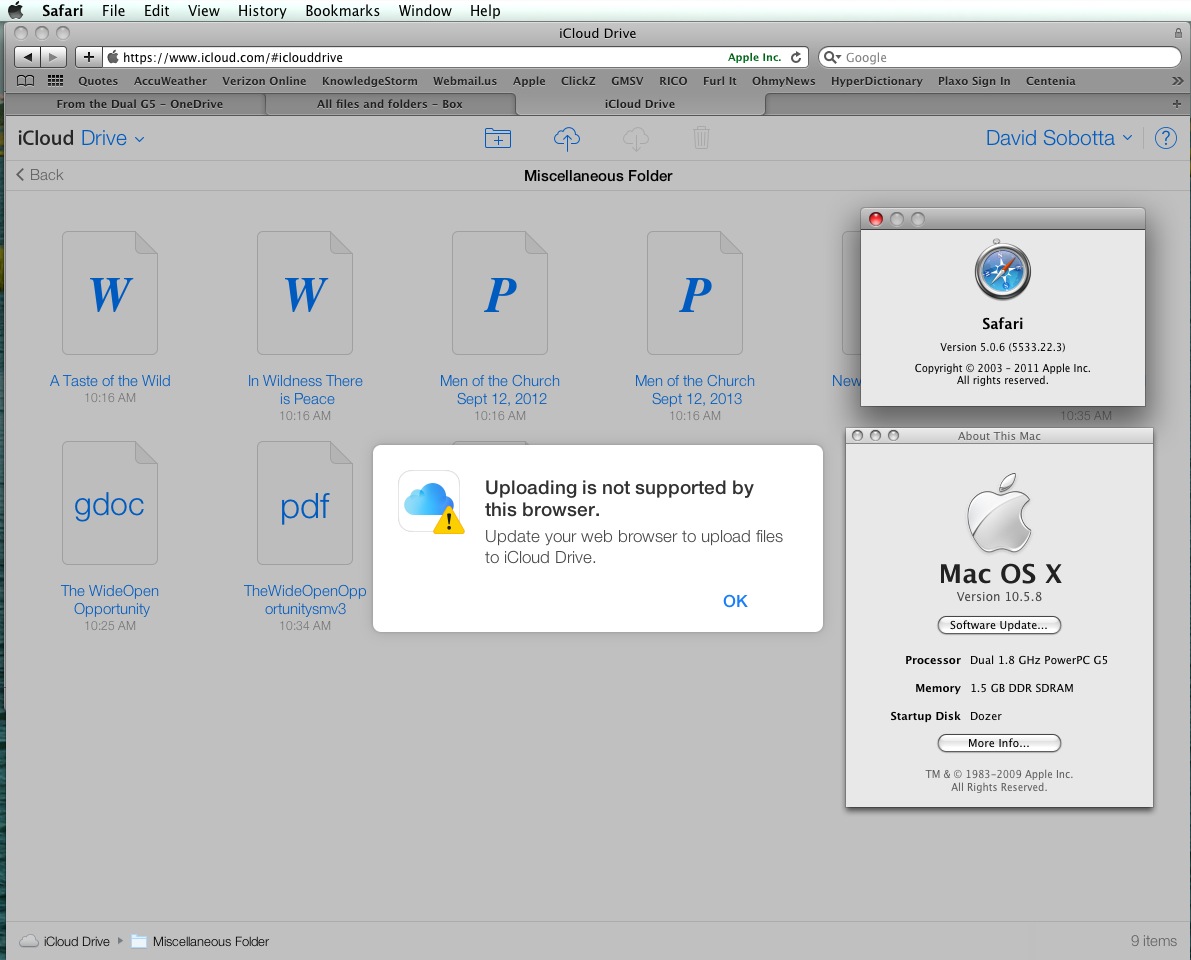Open the Help menu
Image resolution: width=1191 pixels, height=960 pixels.
pyautogui.click(x=485, y=11)
